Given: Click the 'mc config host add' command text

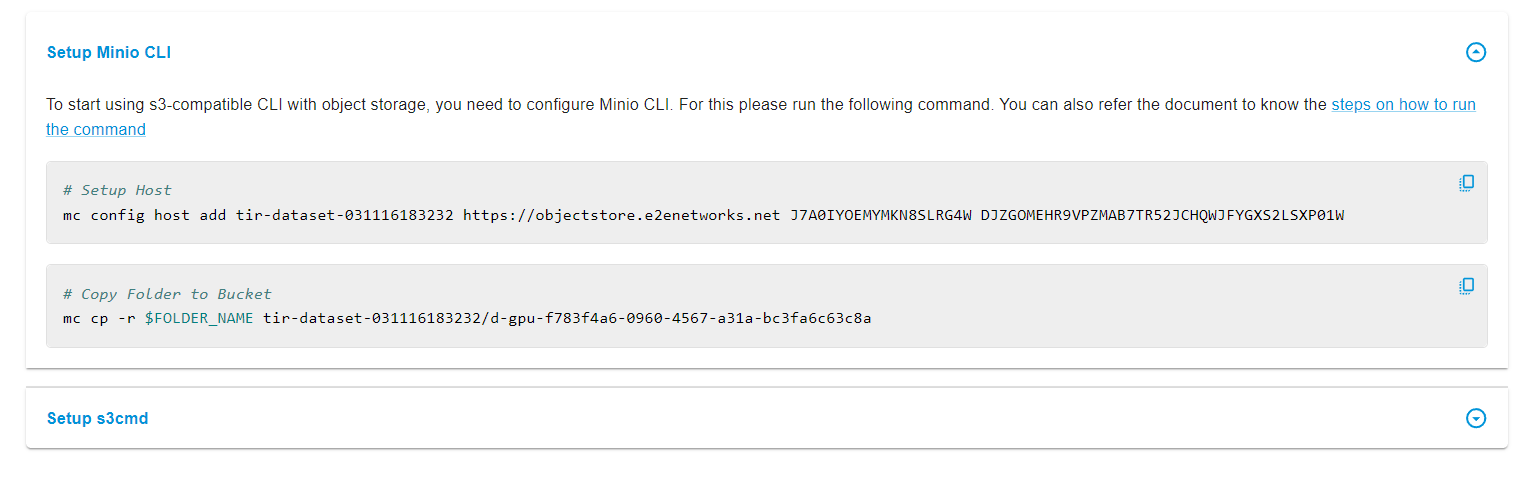Looking at the screenshot, I should [144, 215].
